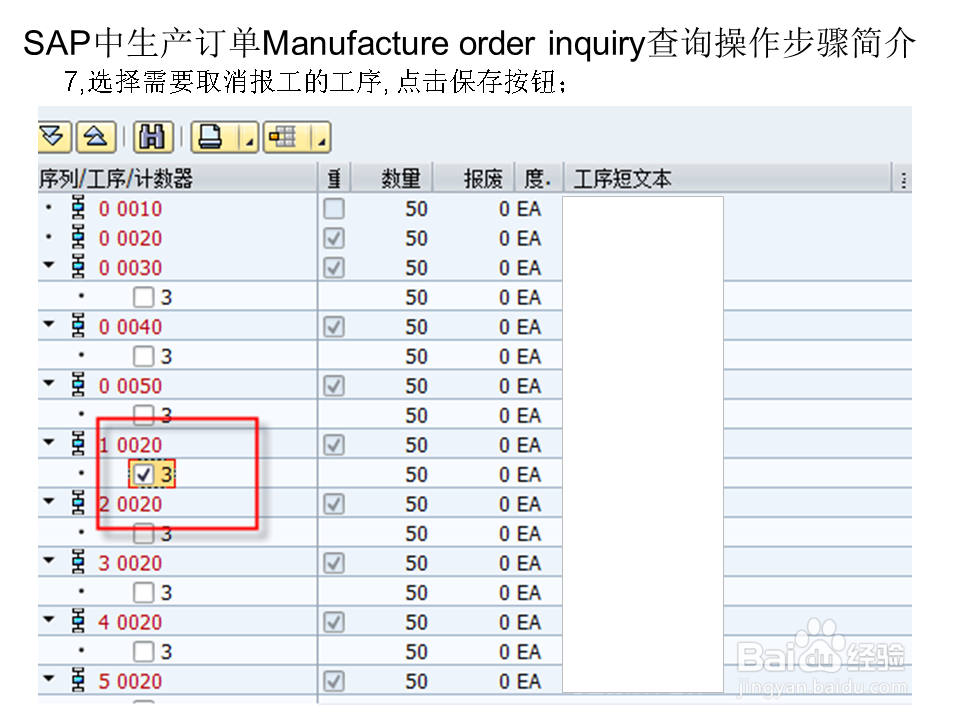The height and width of the screenshot is (720, 960).
Task: Check counter 3 box under 0 0030
Action: tap(143, 297)
